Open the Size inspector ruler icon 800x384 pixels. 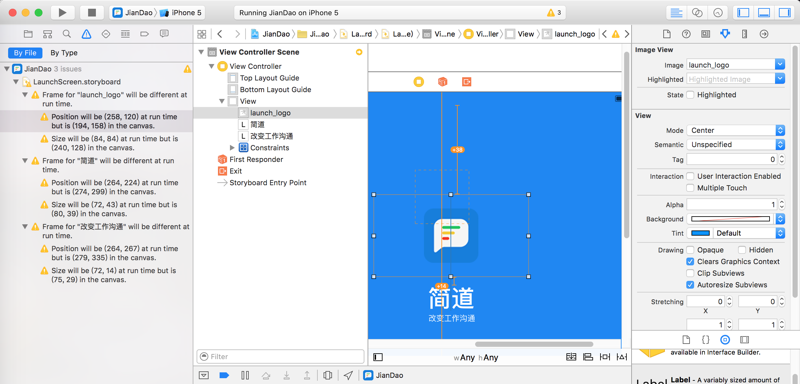[x=744, y=34]
